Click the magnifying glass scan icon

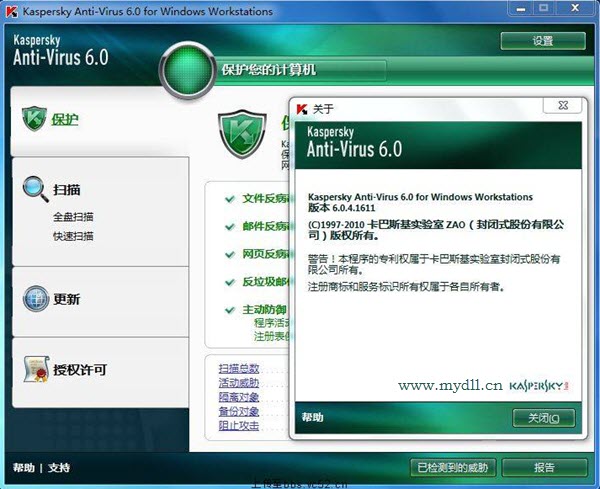pyautogui.click(x=36, y=189)
